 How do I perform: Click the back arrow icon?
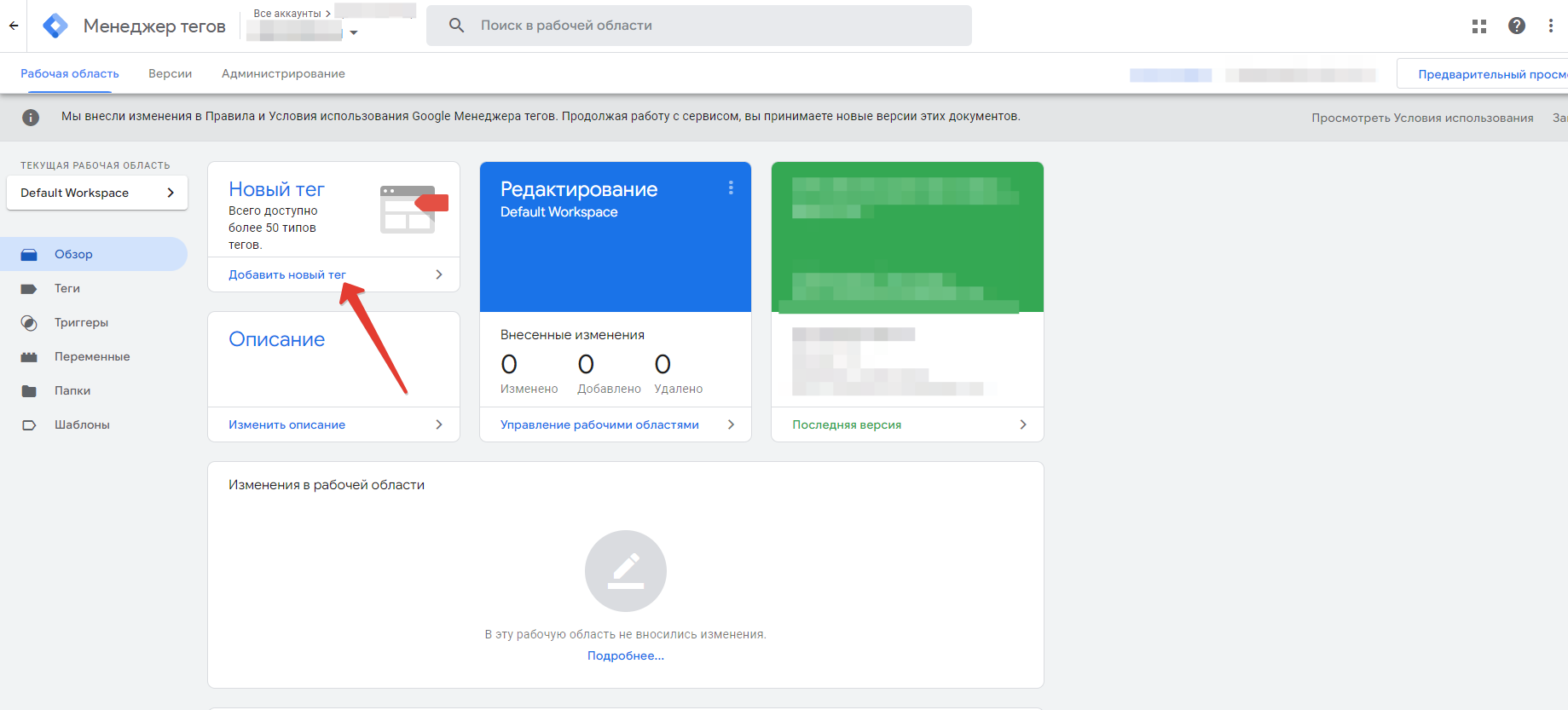coord(14,26)
